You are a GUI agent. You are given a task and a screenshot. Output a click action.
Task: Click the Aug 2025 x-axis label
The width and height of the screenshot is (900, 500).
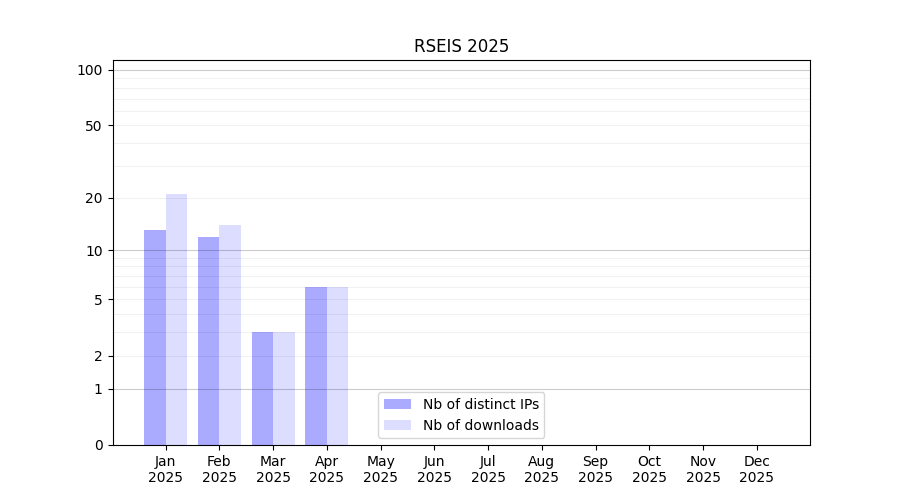(x=541, y=469)
